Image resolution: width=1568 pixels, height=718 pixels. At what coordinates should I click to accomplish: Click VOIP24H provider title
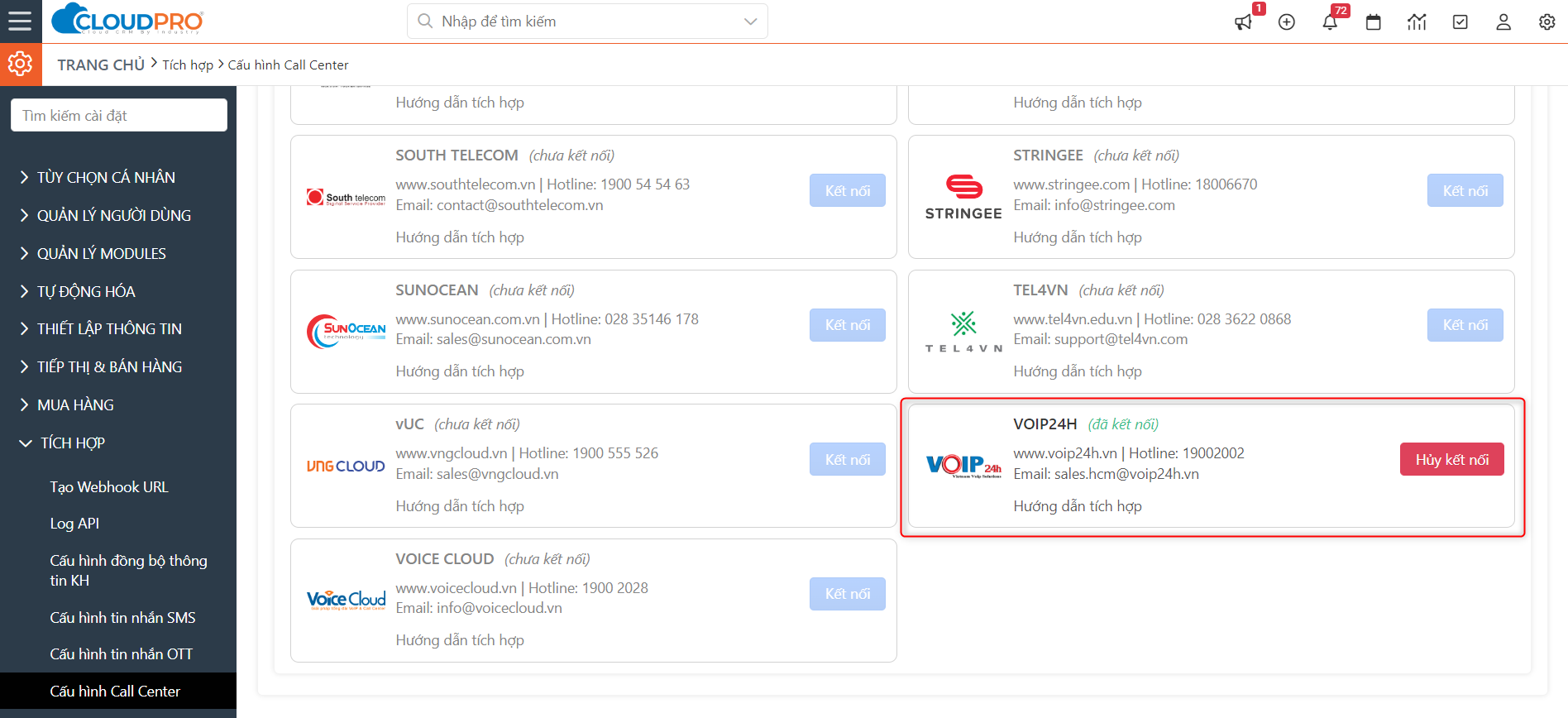coord(1045,424)
